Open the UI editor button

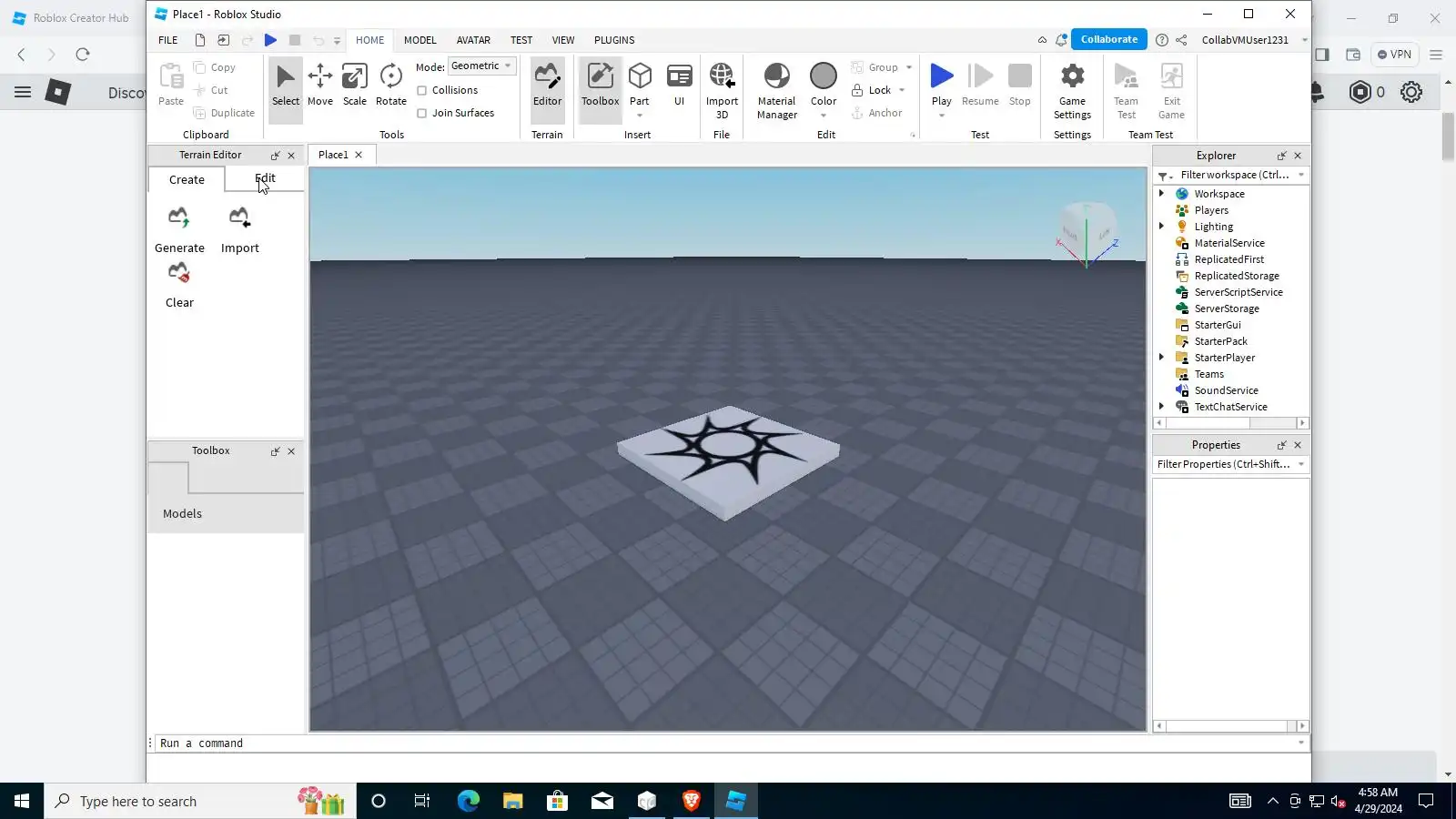[679, 85]
